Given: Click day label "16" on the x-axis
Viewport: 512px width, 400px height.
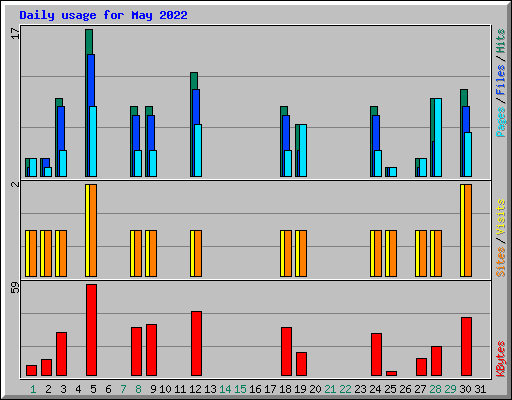Looking at the screenshot, I should (x=255, y=389).
